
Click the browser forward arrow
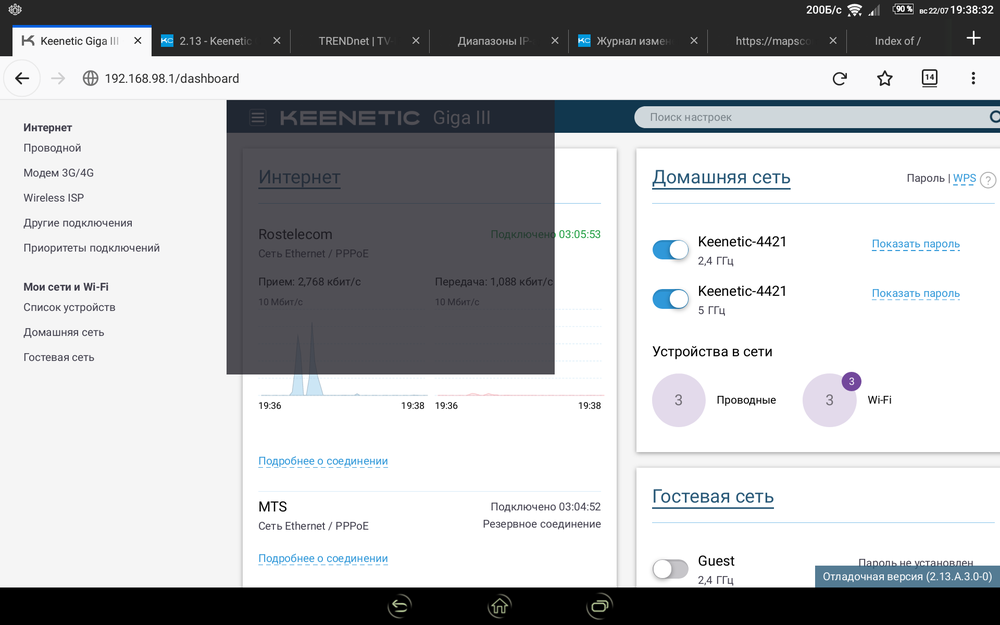tap(58, 78)
